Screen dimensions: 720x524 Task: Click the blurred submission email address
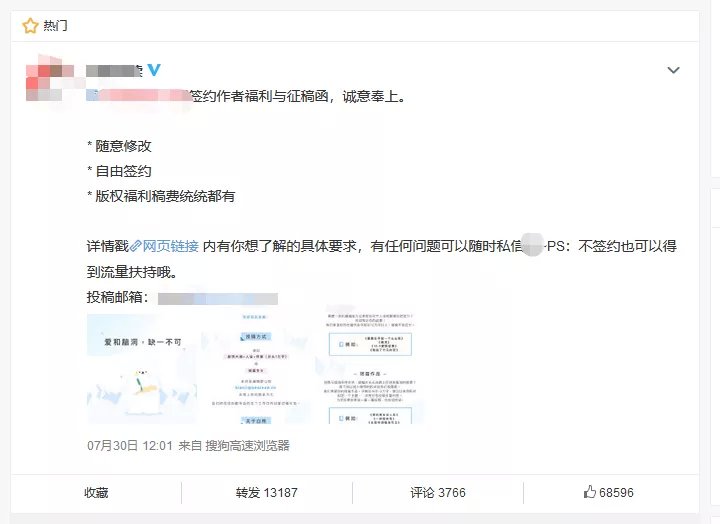pyautogui.click(x=216, y=298)
